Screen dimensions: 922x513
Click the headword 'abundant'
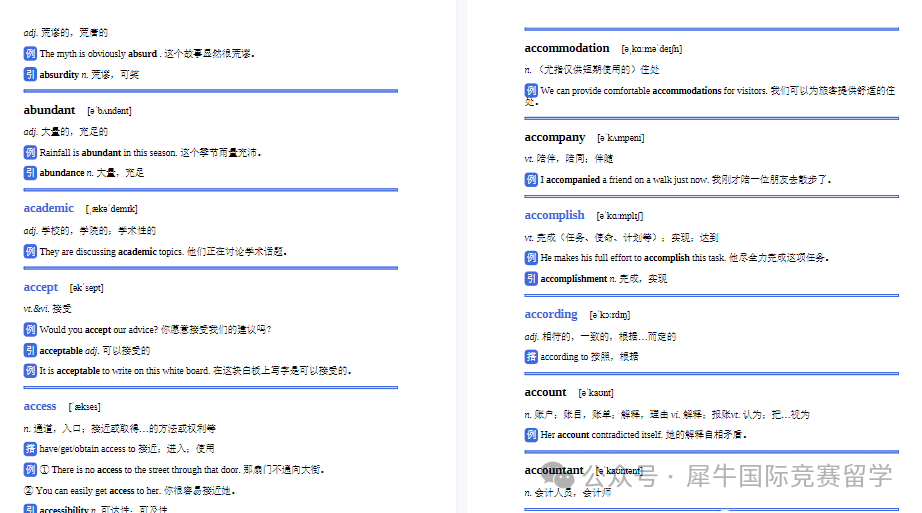pyautogui.click(x=49, y=110)
